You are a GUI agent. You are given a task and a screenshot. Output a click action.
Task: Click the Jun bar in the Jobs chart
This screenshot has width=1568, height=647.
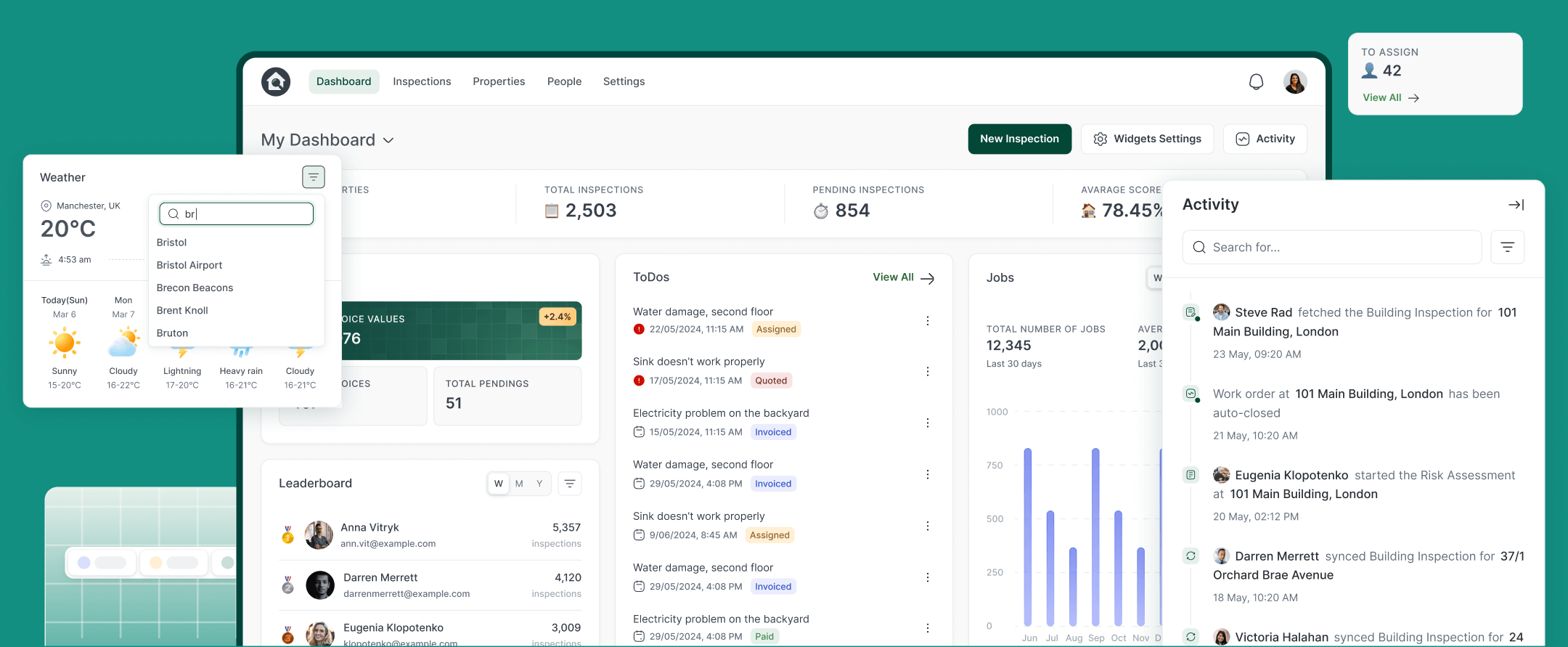[1028, 537]
